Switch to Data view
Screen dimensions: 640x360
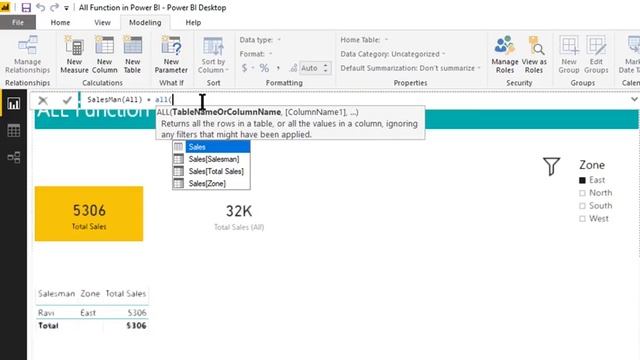13,131
